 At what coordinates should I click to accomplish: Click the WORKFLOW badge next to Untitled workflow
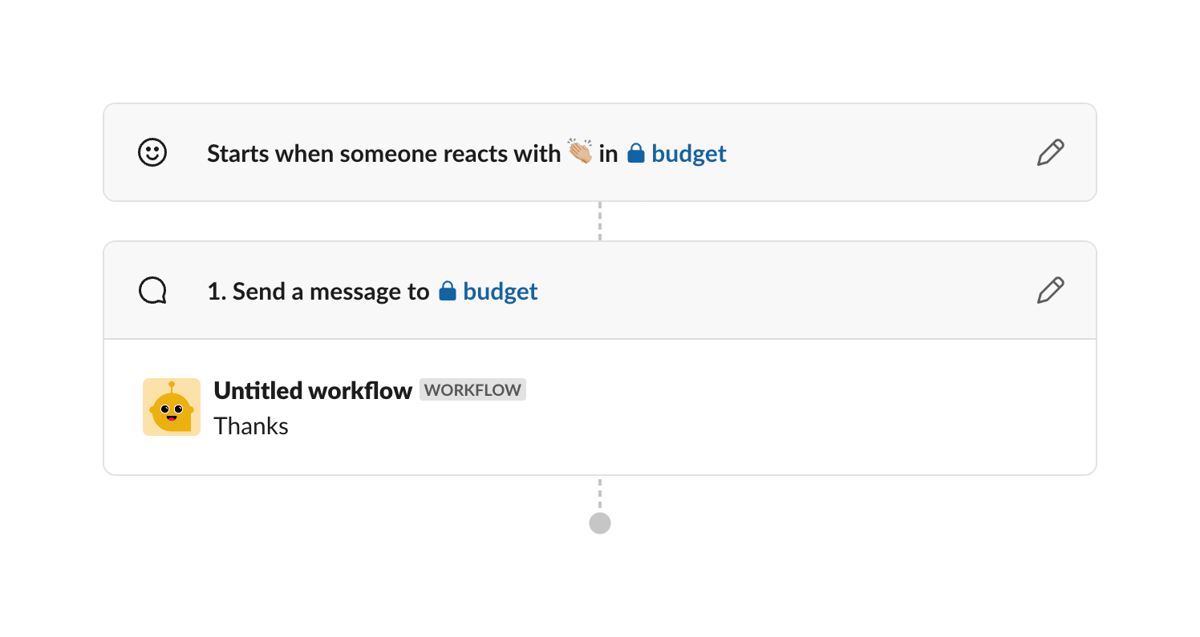(472, 390)
